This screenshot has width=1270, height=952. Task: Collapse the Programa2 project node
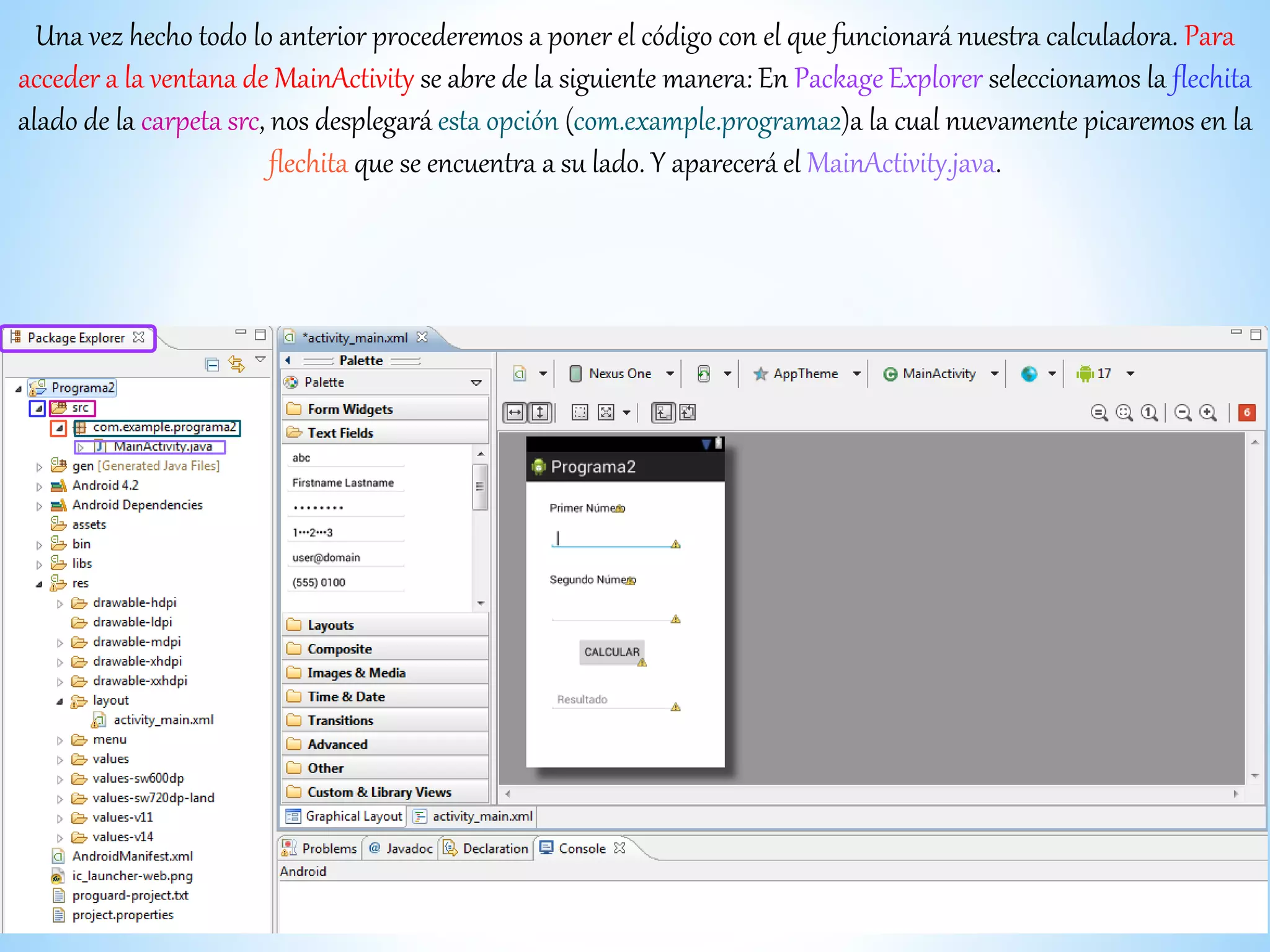(x=19, y=389)
